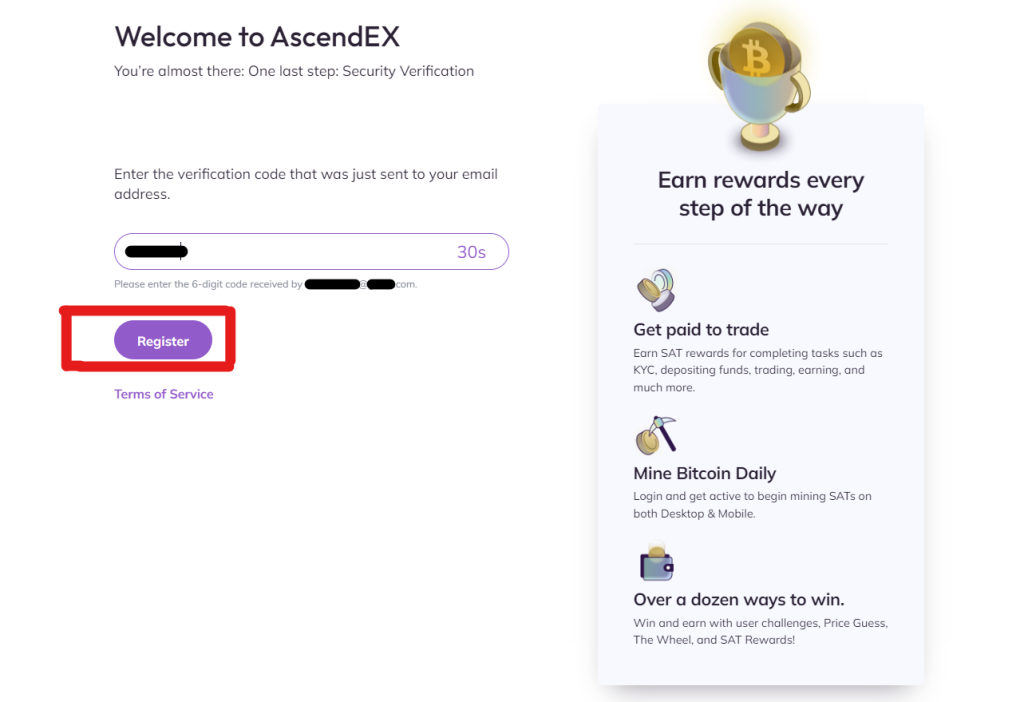
Task: Click the Over a dozen ways to win title
Action: 738,600
